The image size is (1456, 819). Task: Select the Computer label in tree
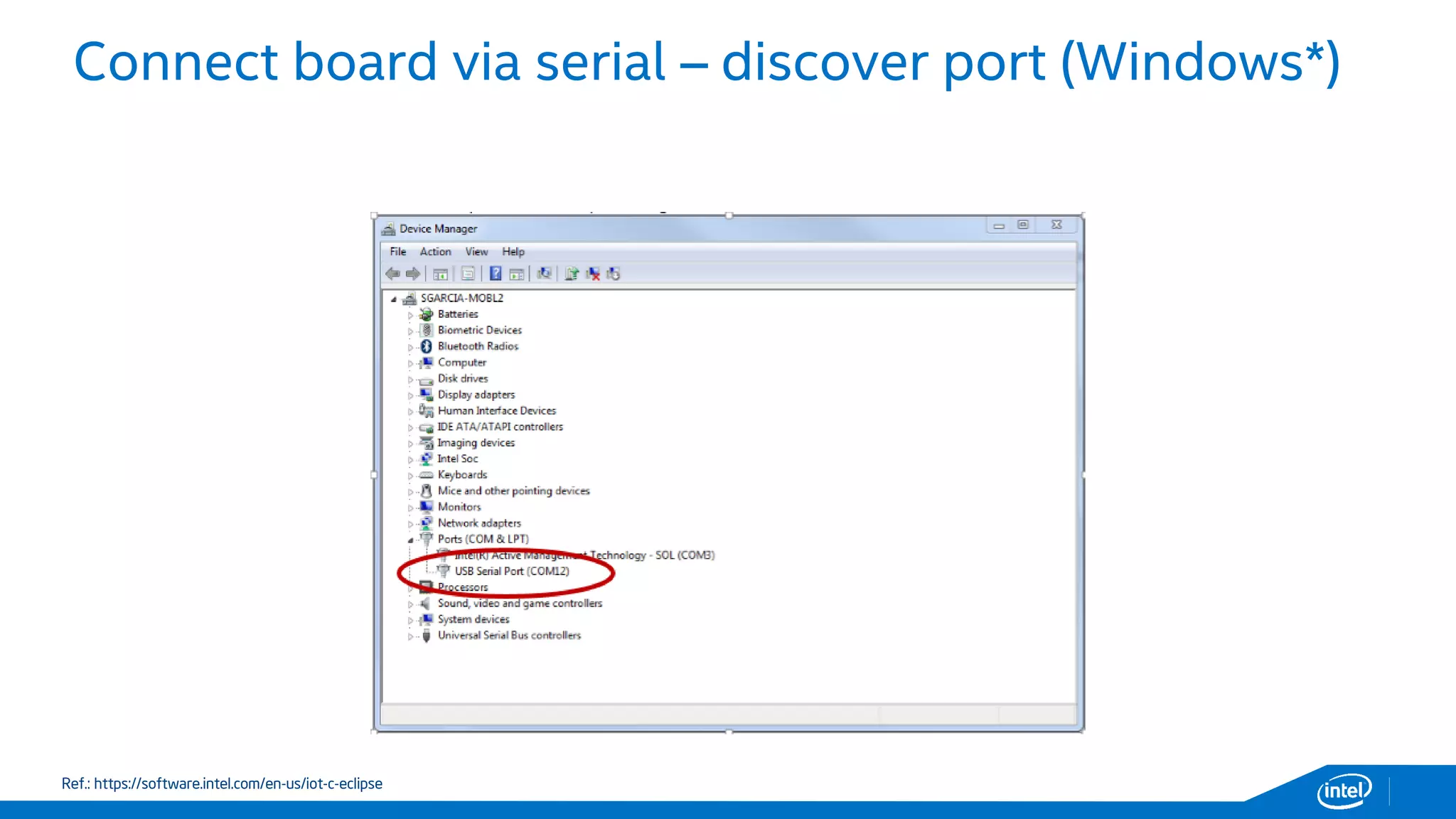click(462, 363)
